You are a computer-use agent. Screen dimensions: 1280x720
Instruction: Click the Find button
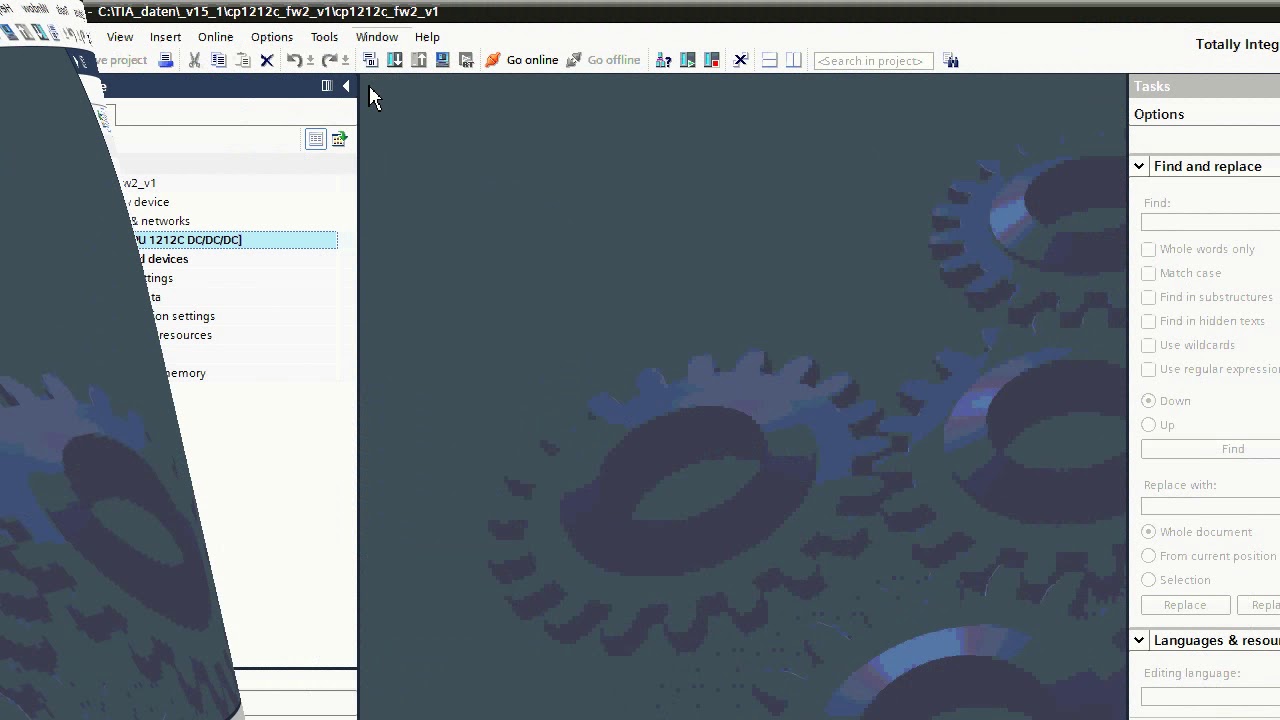[x=1211, y=449]
